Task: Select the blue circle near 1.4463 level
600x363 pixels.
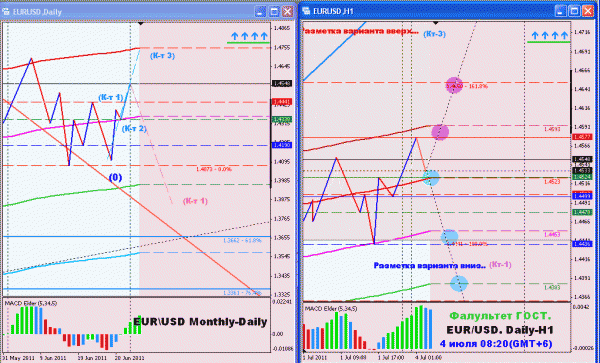Action: [x=449, y=237]
